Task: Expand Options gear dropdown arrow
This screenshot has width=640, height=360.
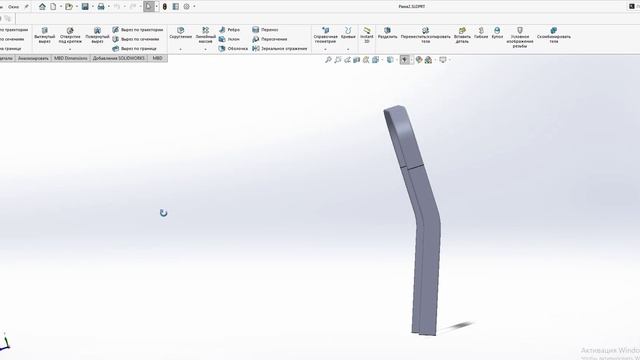Action: pyautogui.click(x=194, y=7)
